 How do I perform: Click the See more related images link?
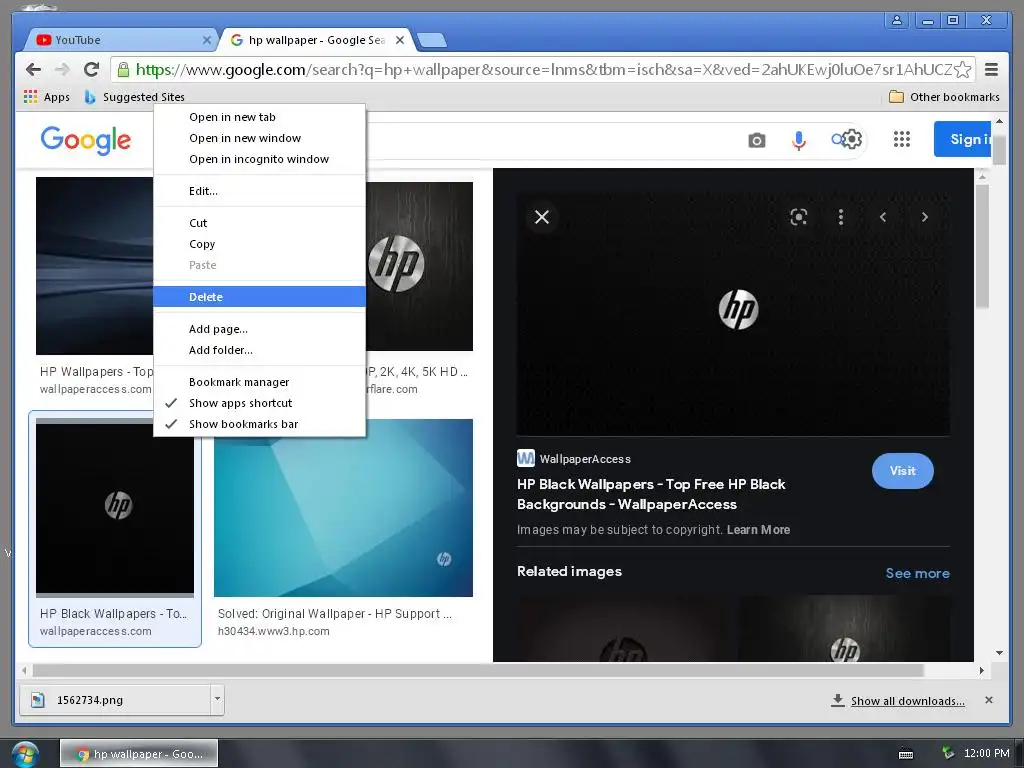click(x=918, y=573)
